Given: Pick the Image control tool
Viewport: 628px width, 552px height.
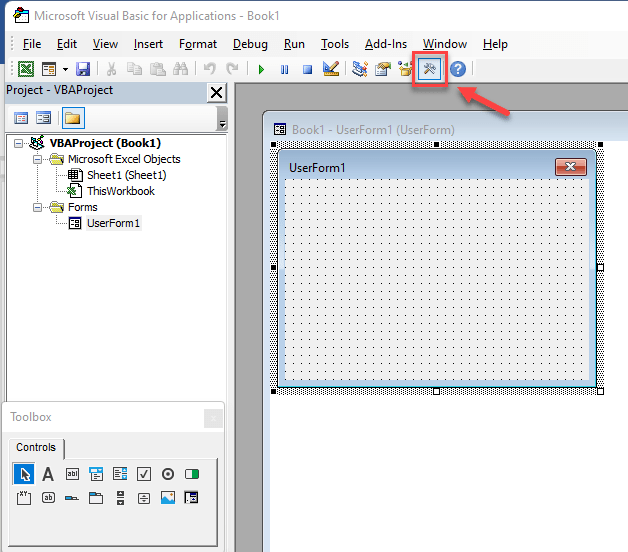Looking at the screenshot, I should coord(168,498).
